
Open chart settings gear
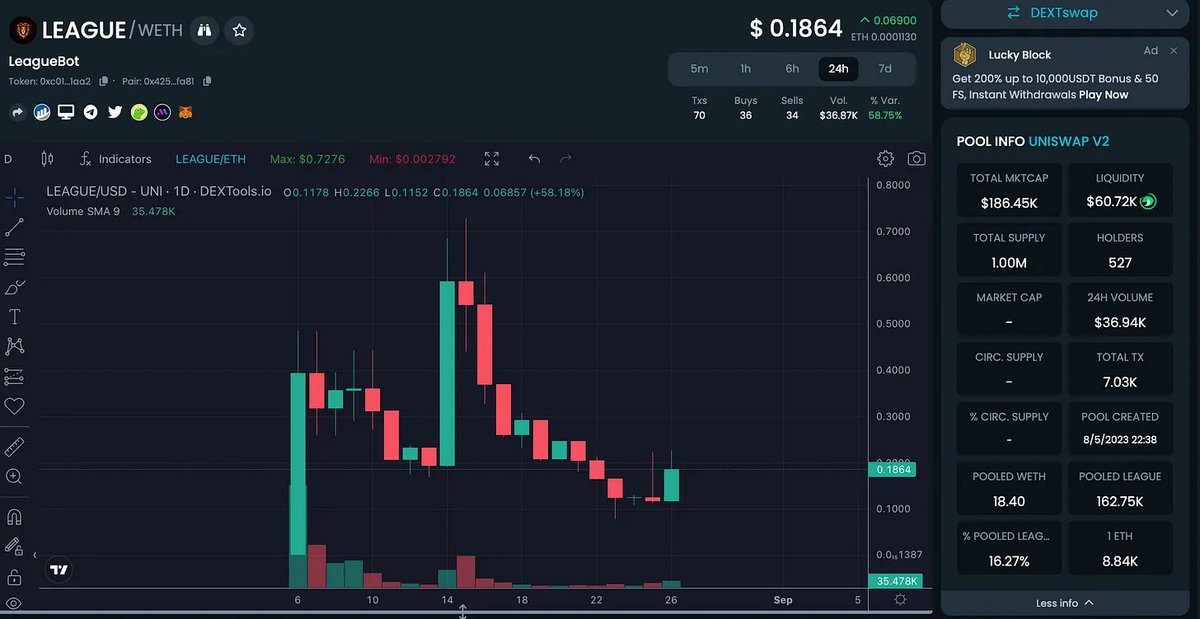tap(885, 159)
